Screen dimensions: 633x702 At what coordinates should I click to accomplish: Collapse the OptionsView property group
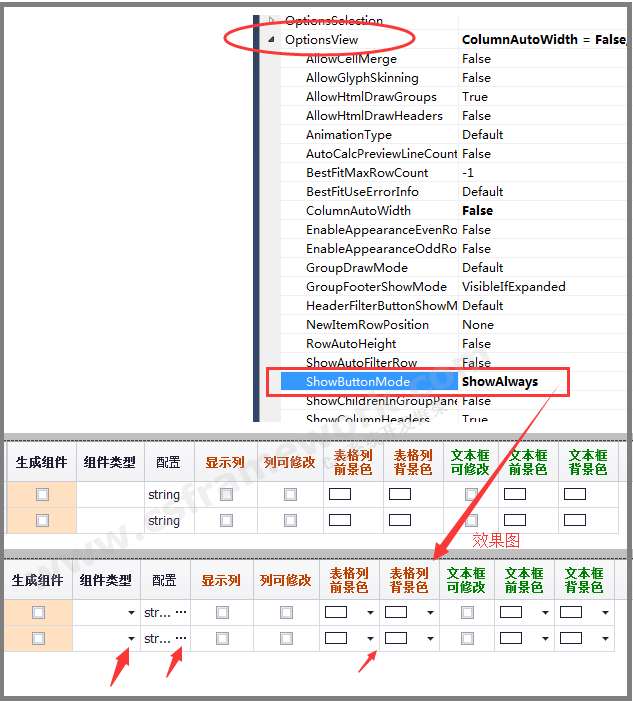273,40
